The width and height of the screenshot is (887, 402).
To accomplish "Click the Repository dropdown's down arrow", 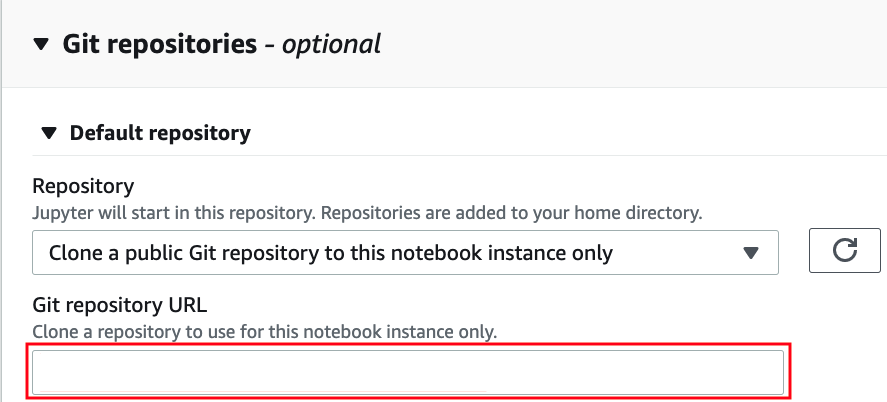I will click(x=751, y=253).
